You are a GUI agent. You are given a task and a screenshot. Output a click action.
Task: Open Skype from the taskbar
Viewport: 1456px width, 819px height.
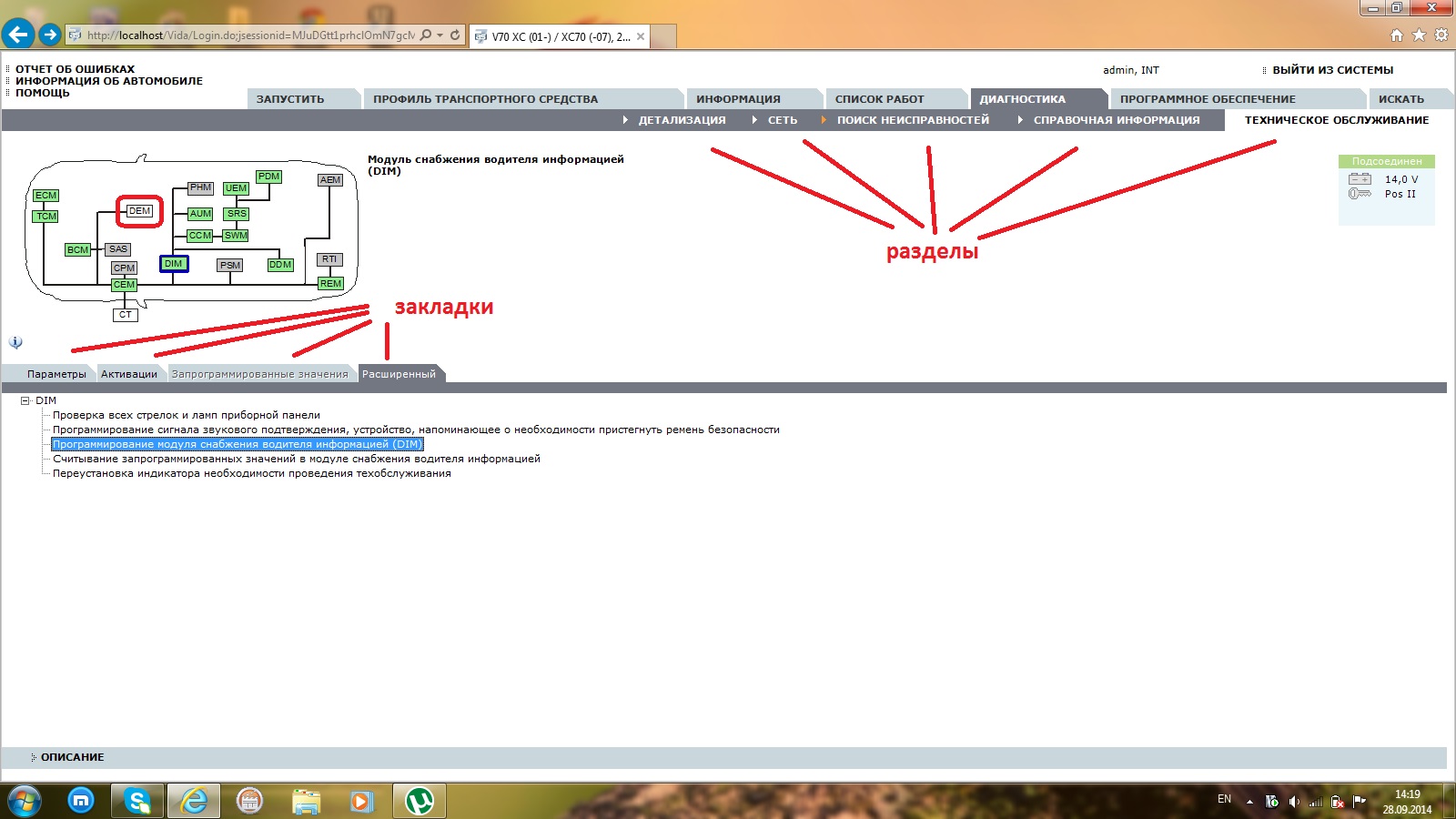137,801
